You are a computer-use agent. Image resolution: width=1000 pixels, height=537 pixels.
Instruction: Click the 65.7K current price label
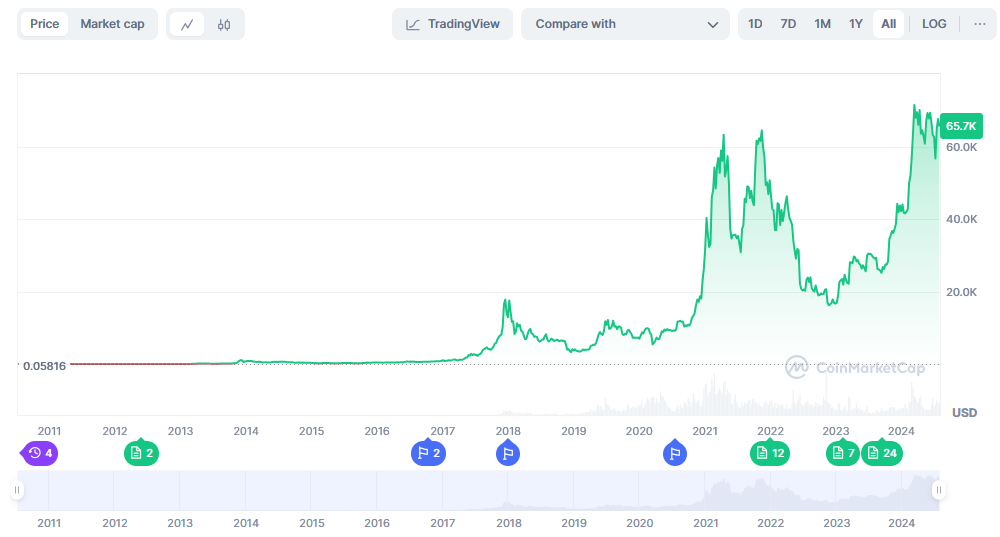[x=961, y=126]
